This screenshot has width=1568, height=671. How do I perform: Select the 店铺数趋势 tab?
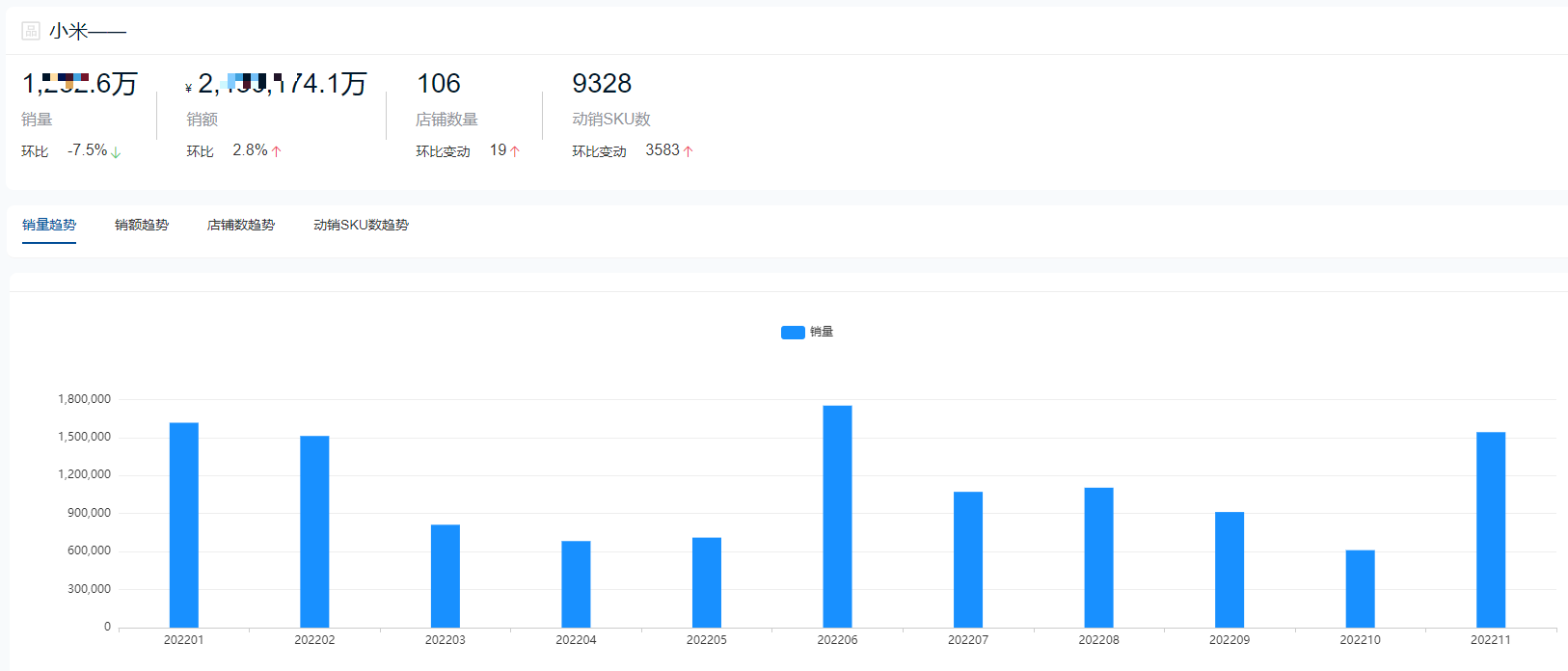point(241,225)
